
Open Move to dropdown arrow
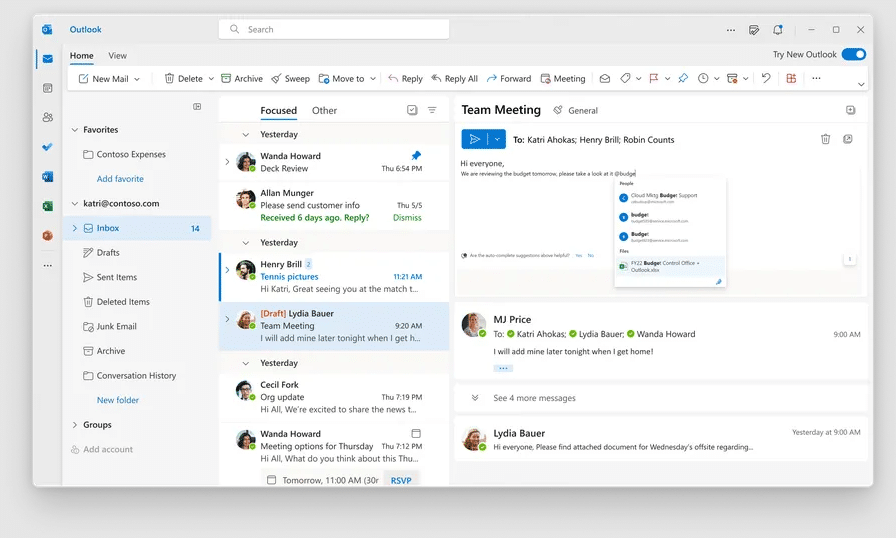coord(373,79)
